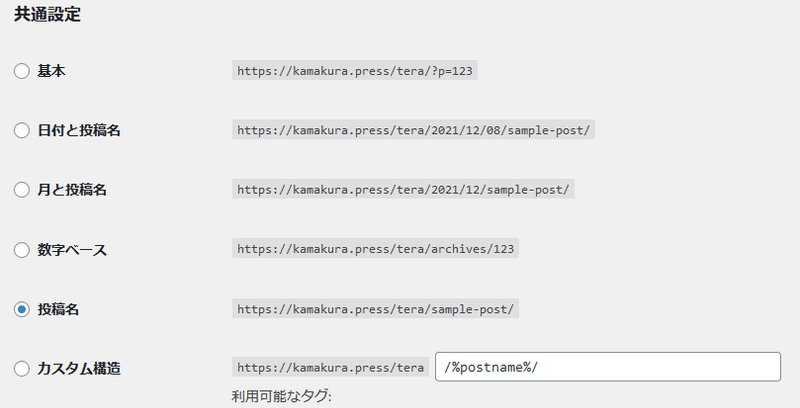Select the 基本 radio button
This screenshot has width=800, height=408.
click(21, 71)
